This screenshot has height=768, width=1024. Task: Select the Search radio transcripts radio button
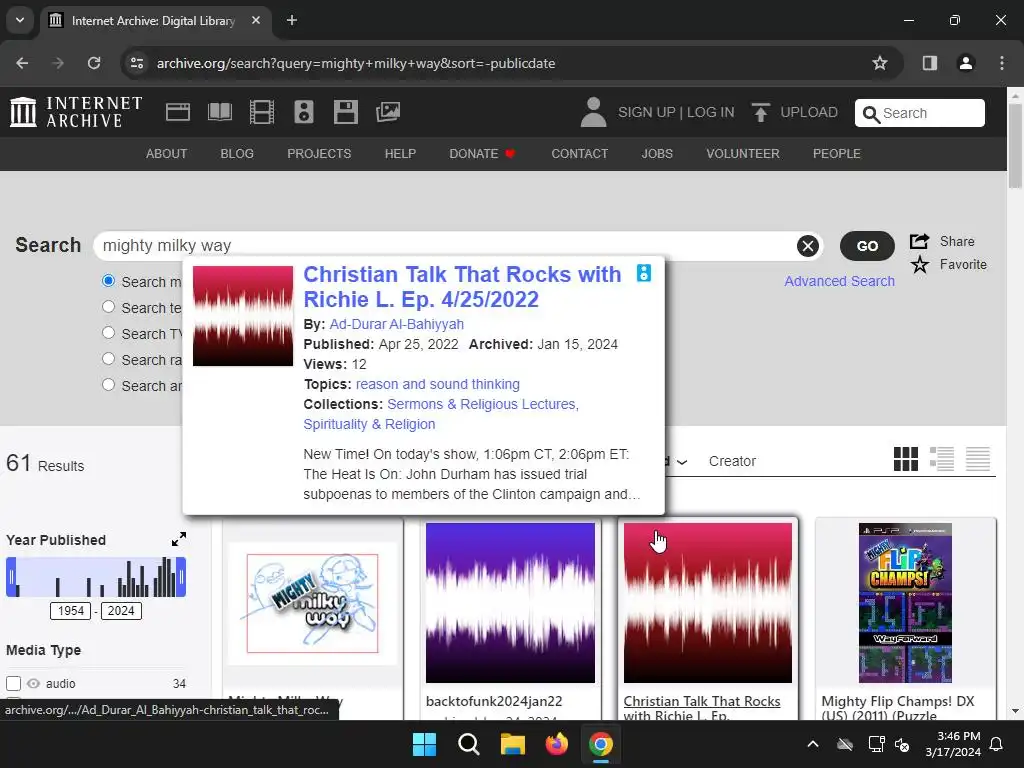click(108, 359)
